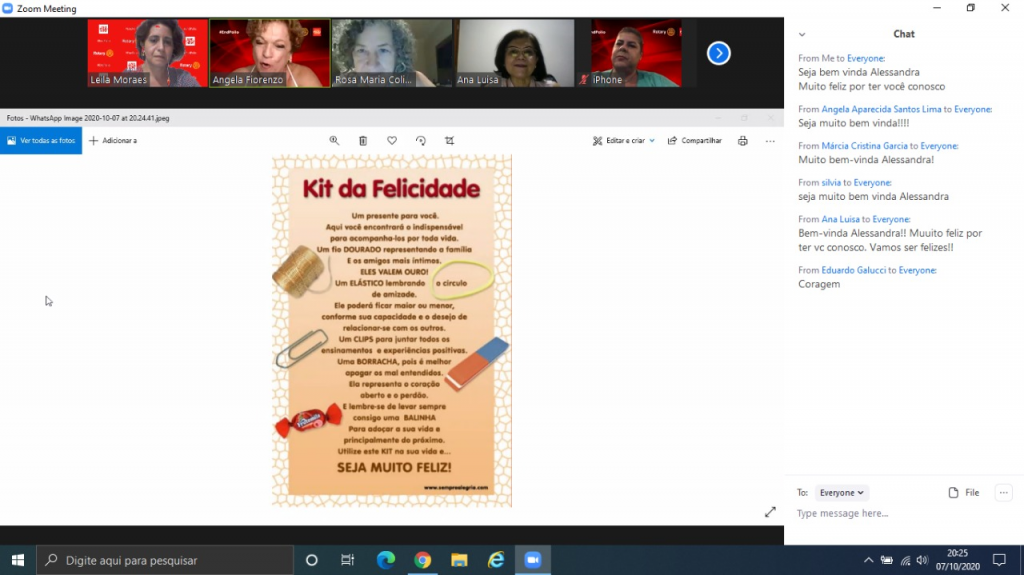Collapse the Chat panel chevron
Image resolution: width=1024 pixels, height=575 pixels.
click(x=802, y=34)
